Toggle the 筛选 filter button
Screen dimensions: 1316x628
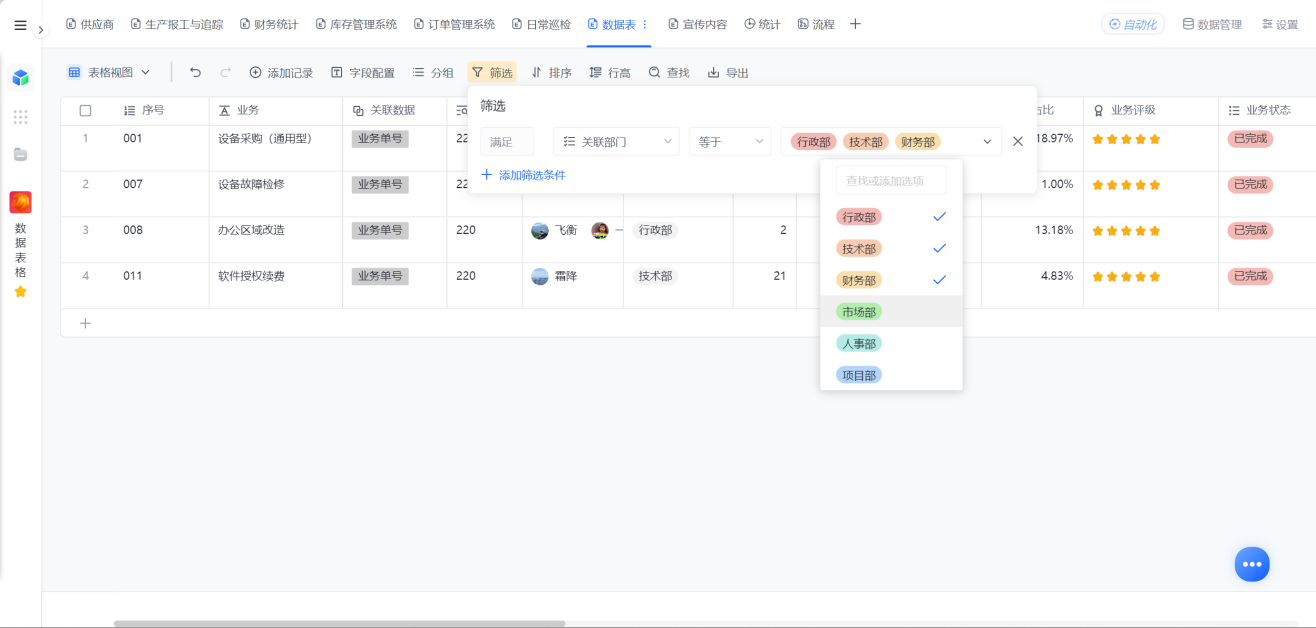point(492,72)
